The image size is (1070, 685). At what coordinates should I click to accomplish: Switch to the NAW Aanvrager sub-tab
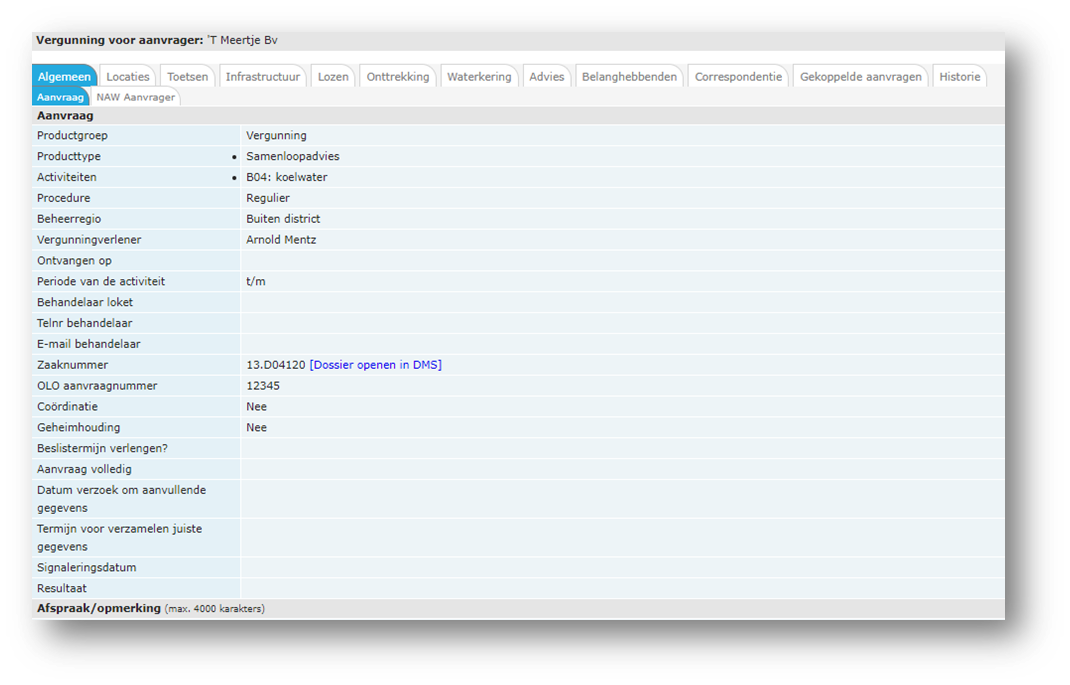coord(136,97)
